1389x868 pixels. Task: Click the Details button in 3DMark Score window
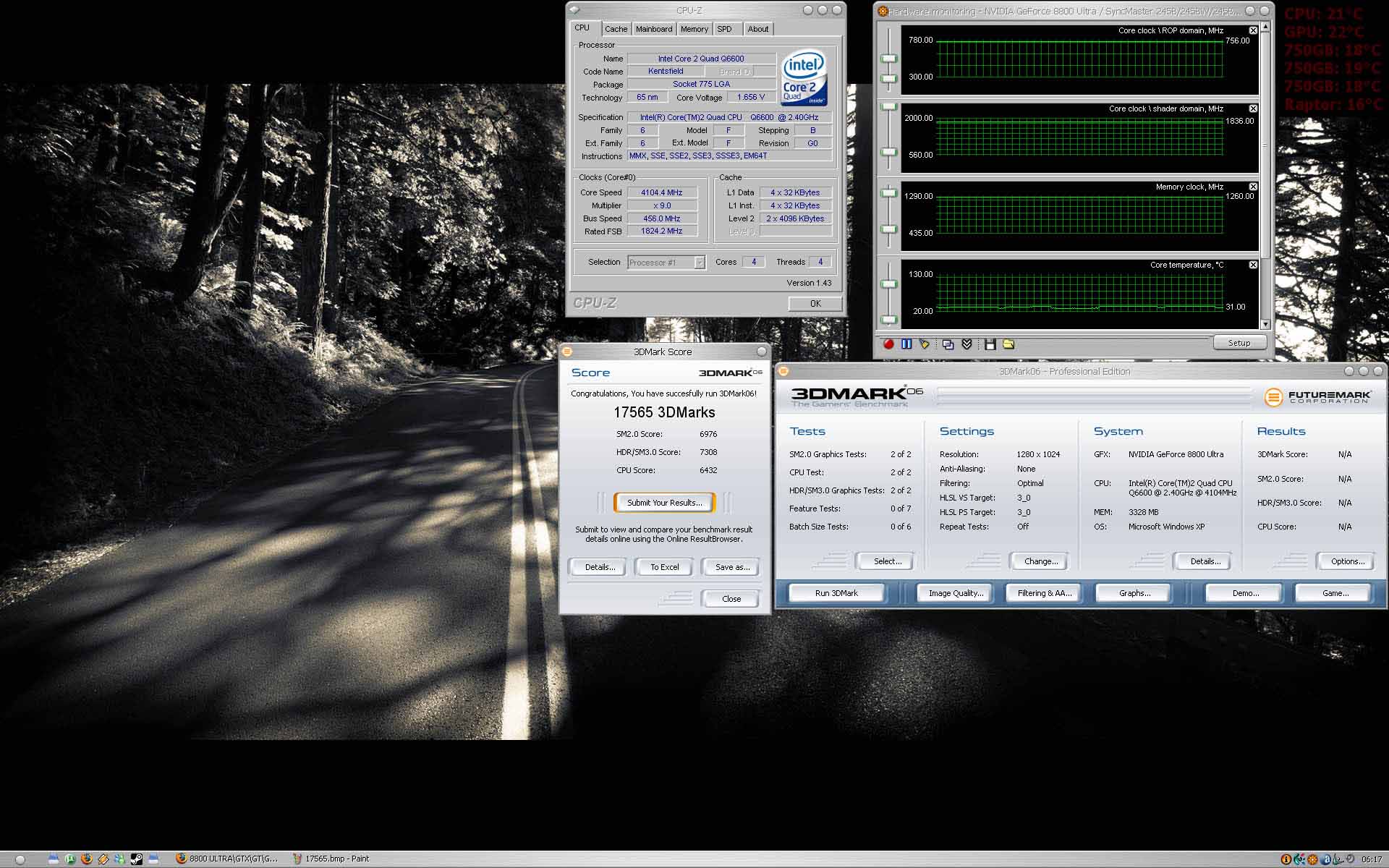tap(600, 567)
